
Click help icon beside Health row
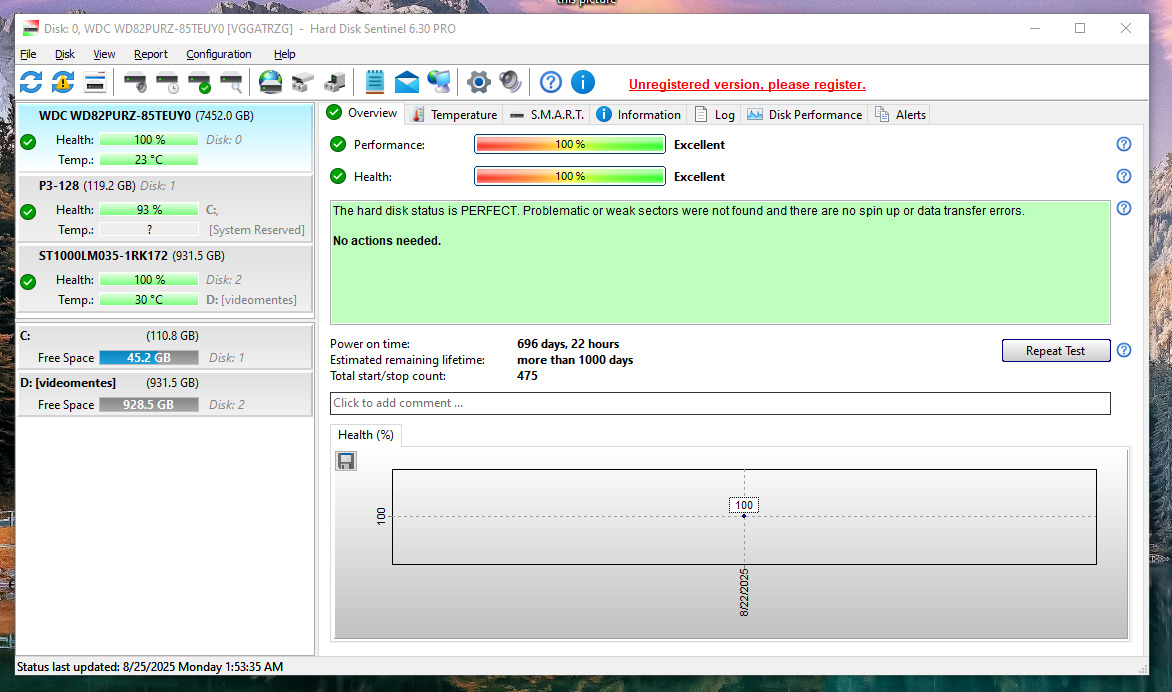[1123, 176]
